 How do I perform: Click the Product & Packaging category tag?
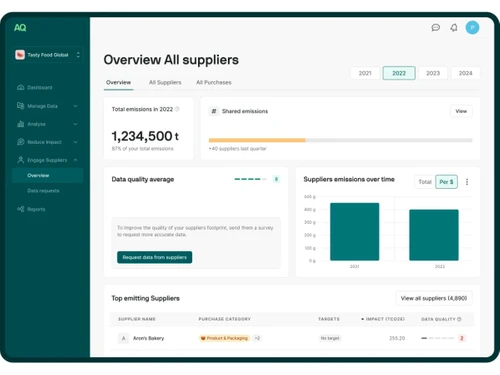coord(224,338)
